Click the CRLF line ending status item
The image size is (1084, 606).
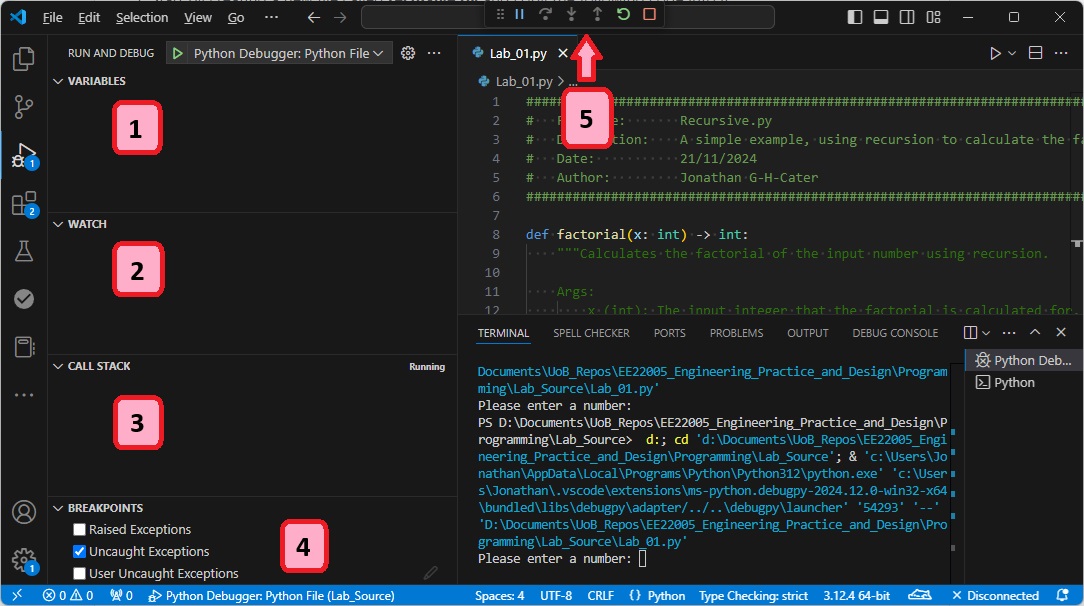[x=601, y=596]
